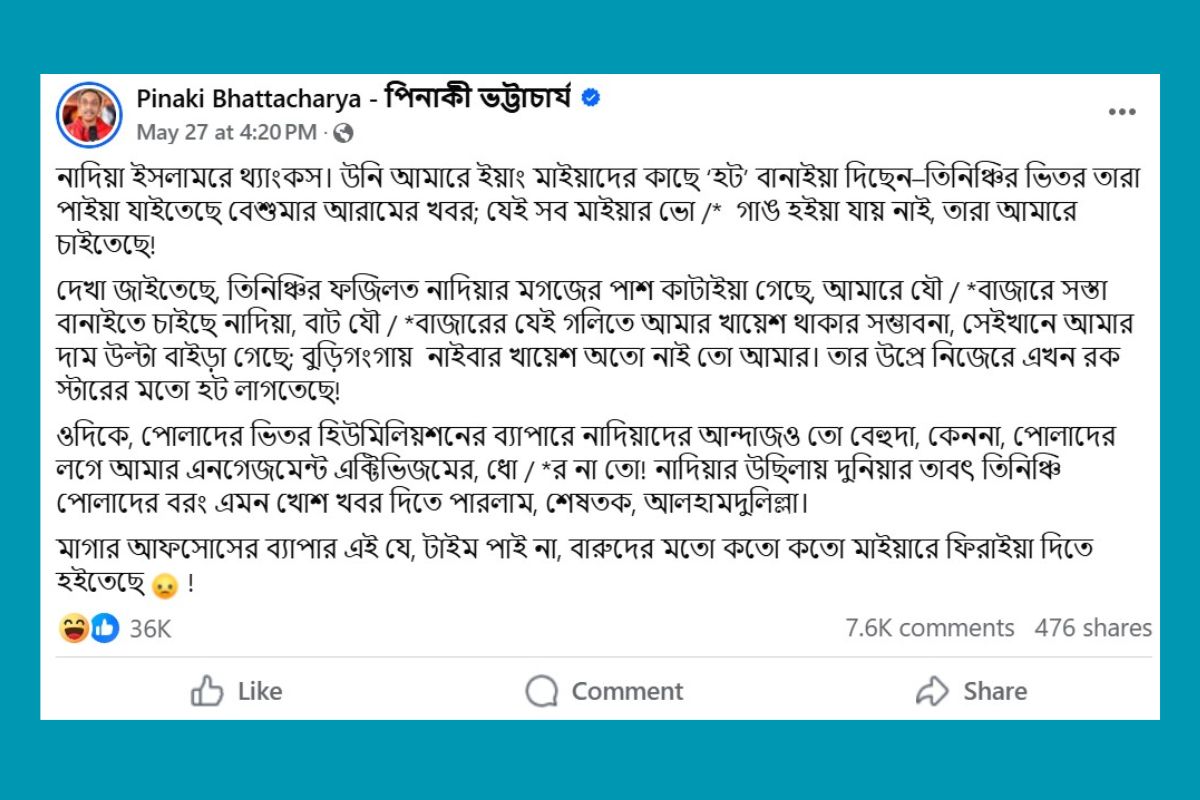Show the 7.6K comments
The image size is (1200, 800).
click(x=929, y=628)
